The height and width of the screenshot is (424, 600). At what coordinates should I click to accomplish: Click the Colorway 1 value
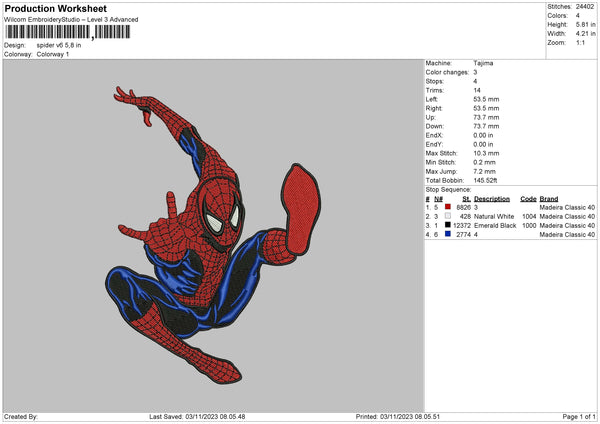click(53, 54)
